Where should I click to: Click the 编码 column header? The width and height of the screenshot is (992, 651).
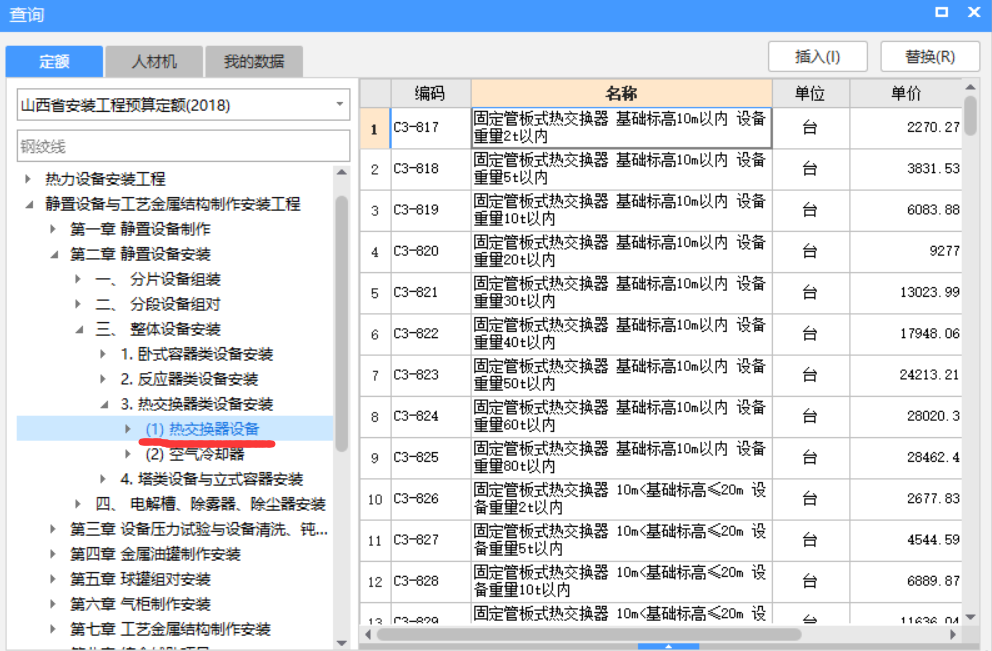[430, 94]
